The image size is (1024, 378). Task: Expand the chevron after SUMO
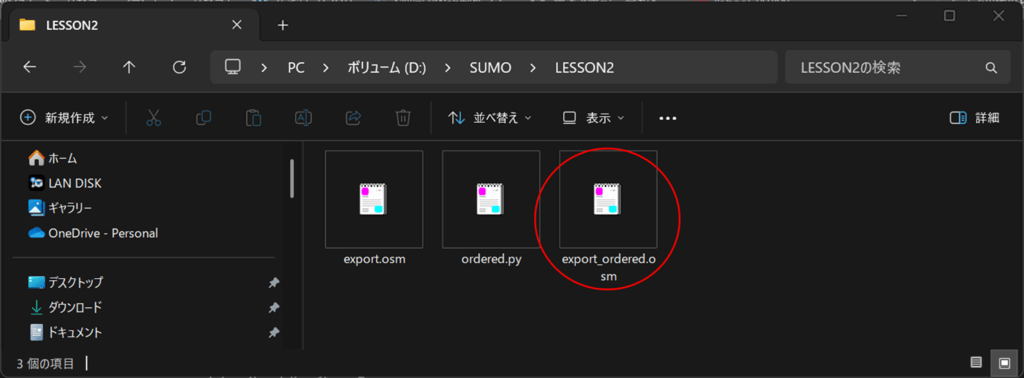coord(534,68)
